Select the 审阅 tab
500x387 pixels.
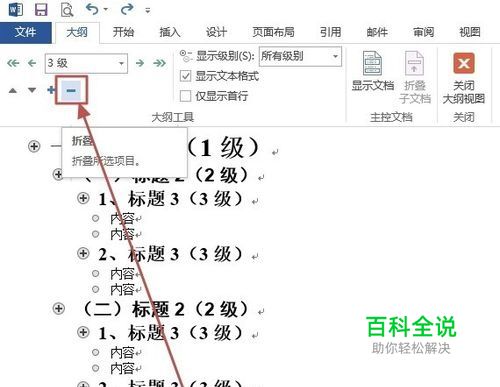(x=424, y=32)
